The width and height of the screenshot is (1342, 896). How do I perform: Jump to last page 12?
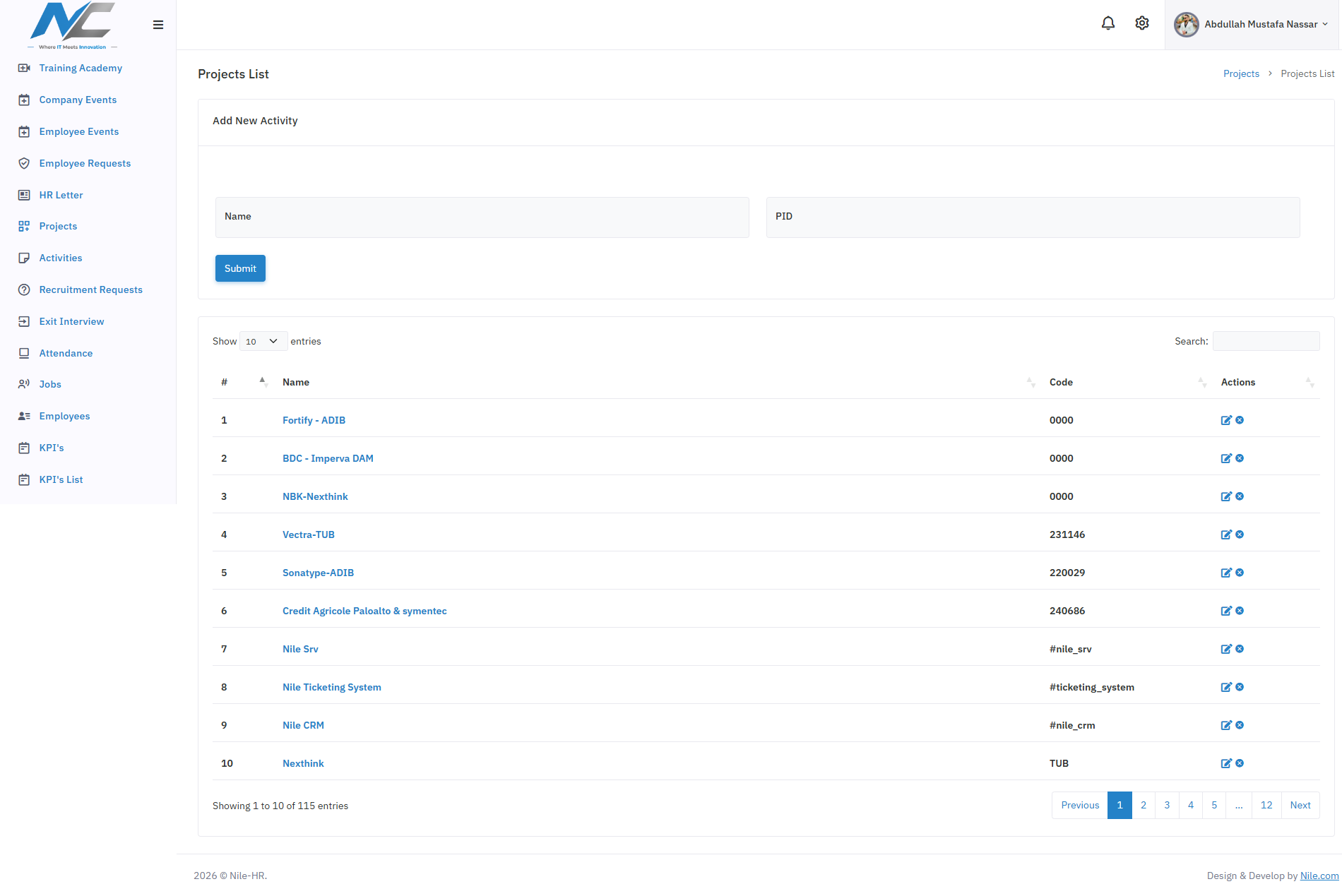pos(1266,805)
